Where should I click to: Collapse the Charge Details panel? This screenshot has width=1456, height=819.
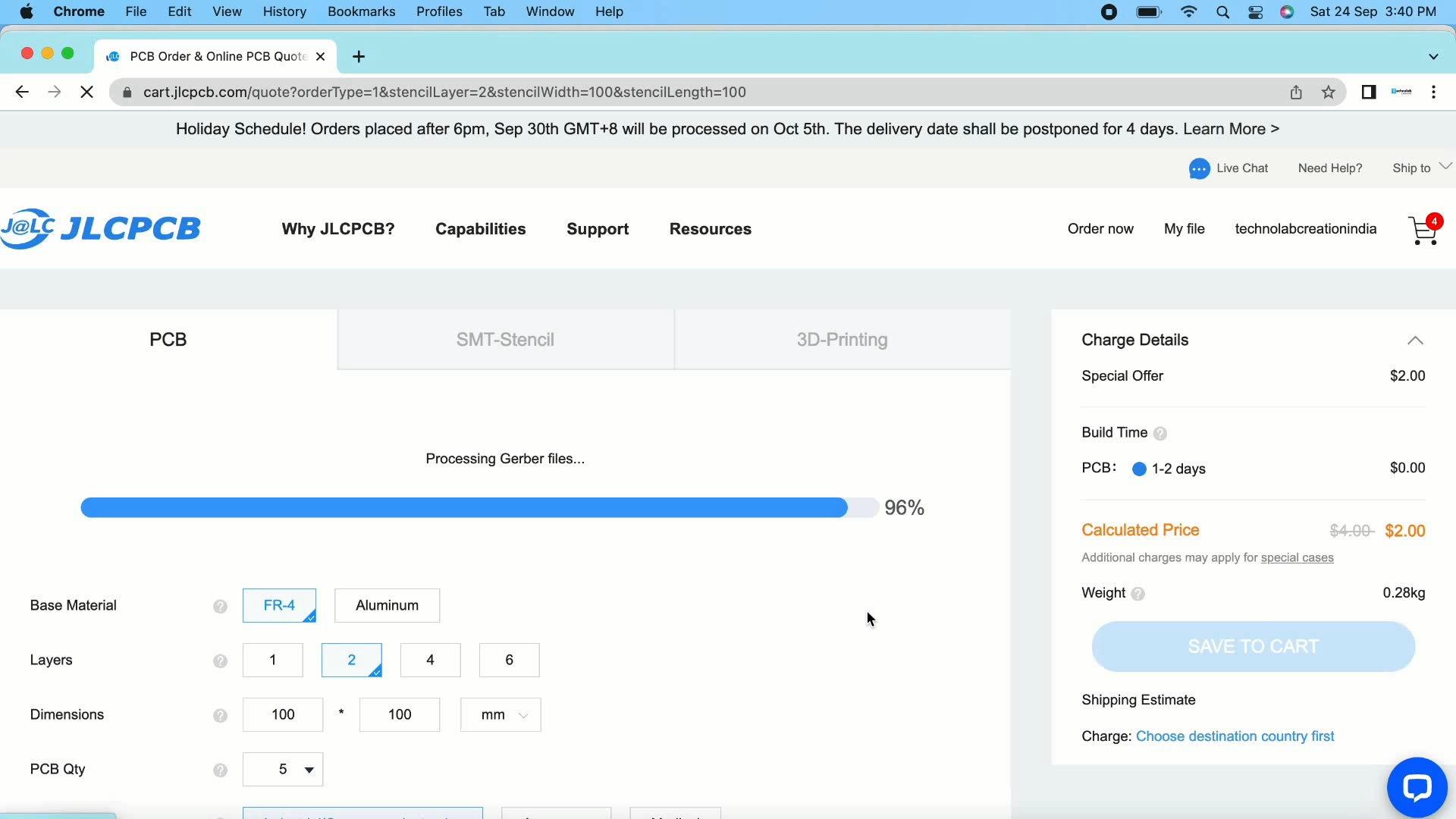tap(1415, 340)
